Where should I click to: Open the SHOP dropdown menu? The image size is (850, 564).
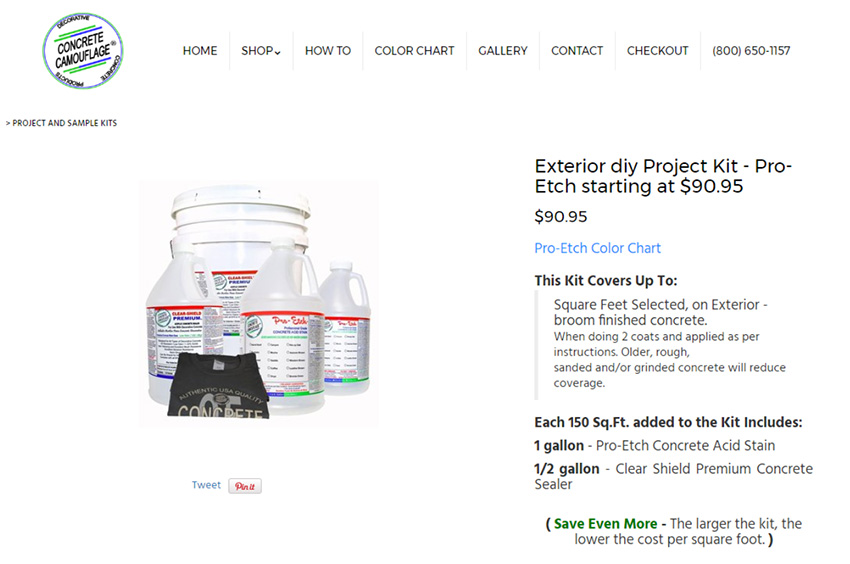point(261,50)
